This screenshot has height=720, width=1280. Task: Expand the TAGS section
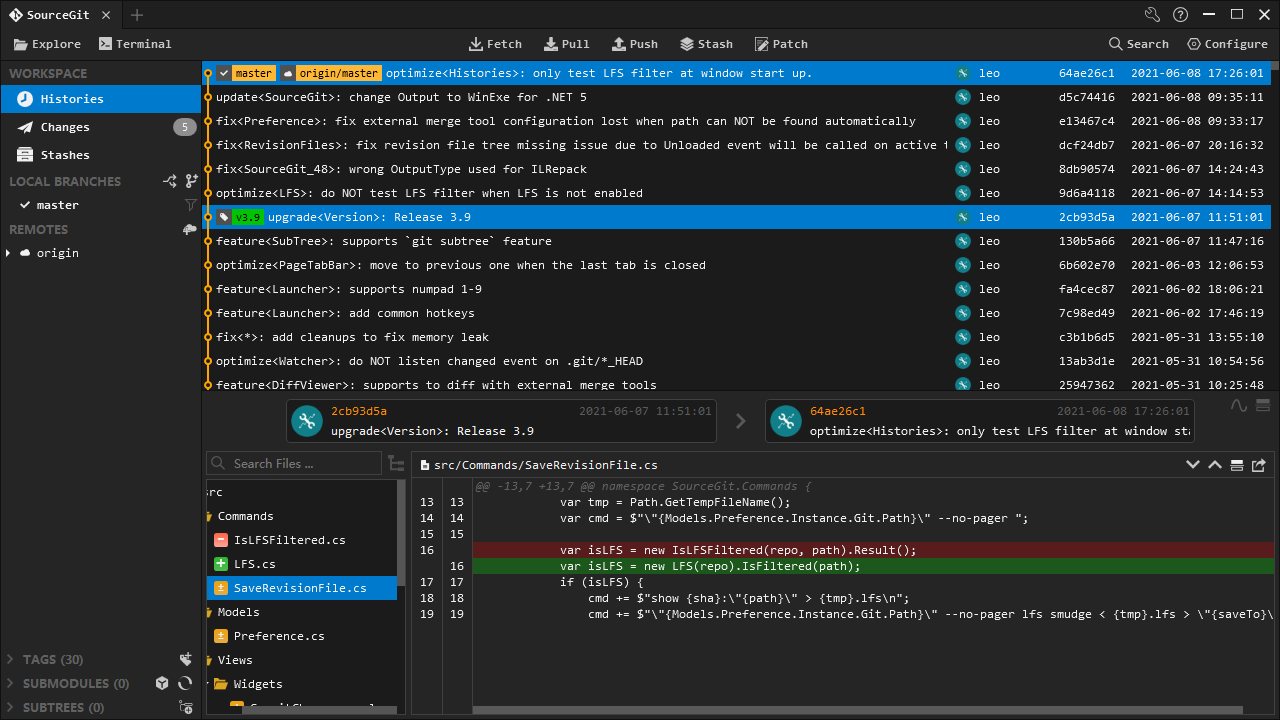click(x=12, y=660)
